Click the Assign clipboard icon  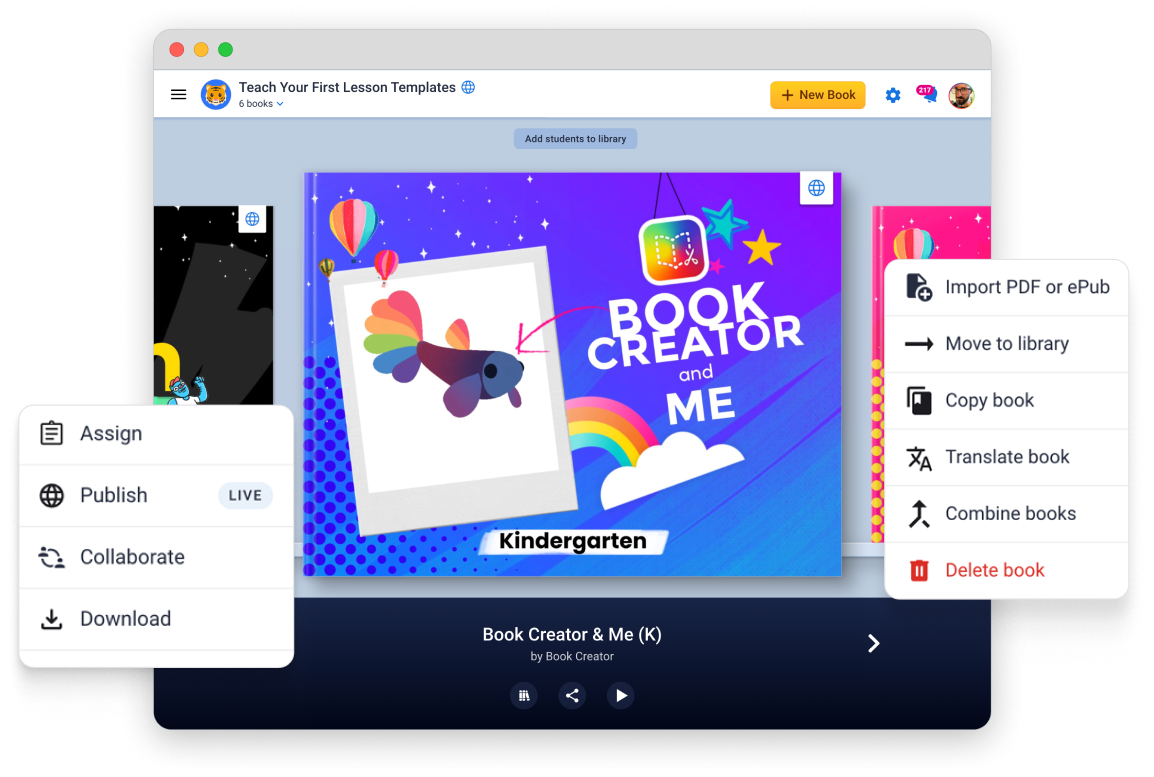click(52, 433)
